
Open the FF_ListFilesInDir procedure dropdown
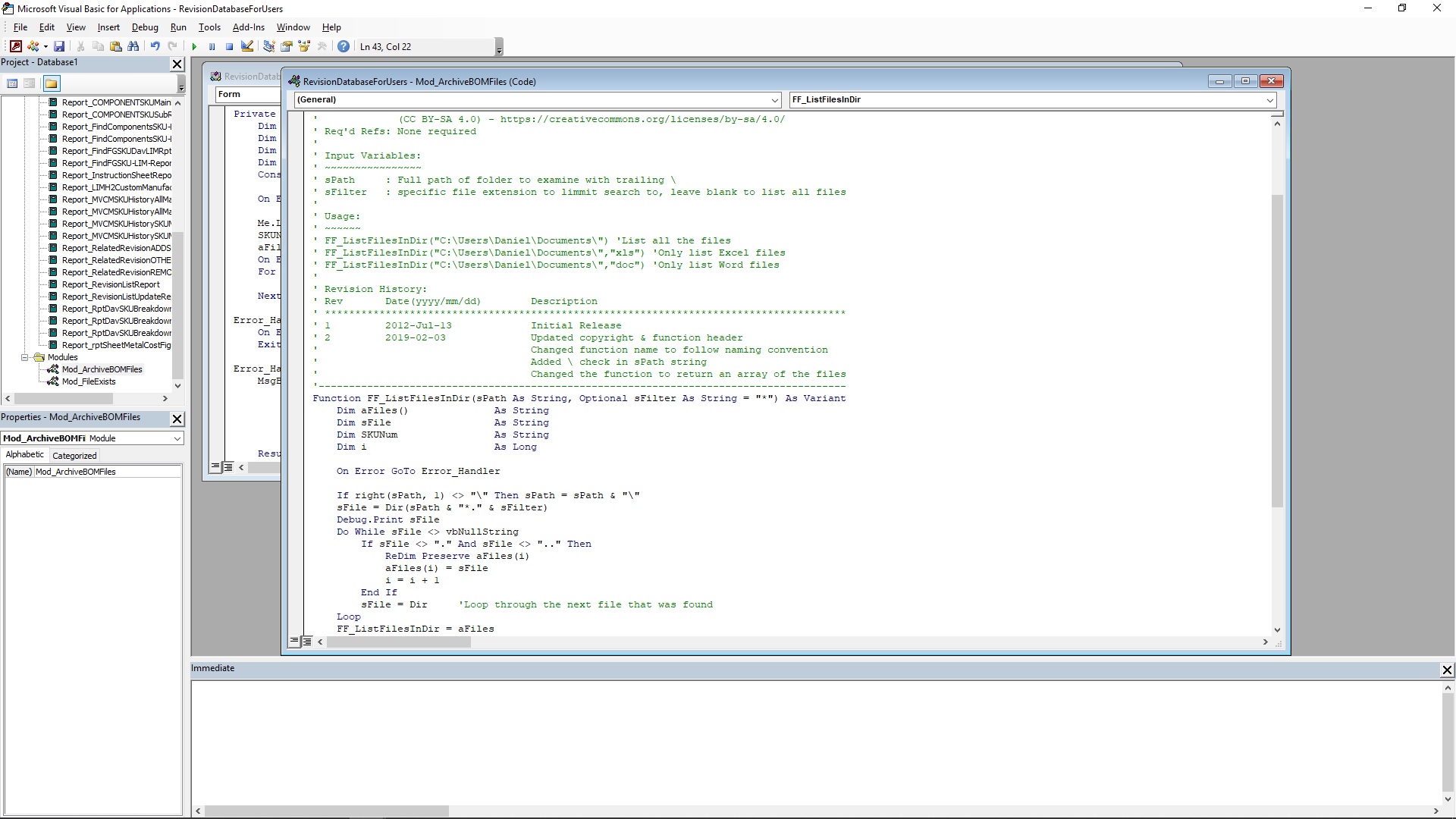coord(1033,99)
